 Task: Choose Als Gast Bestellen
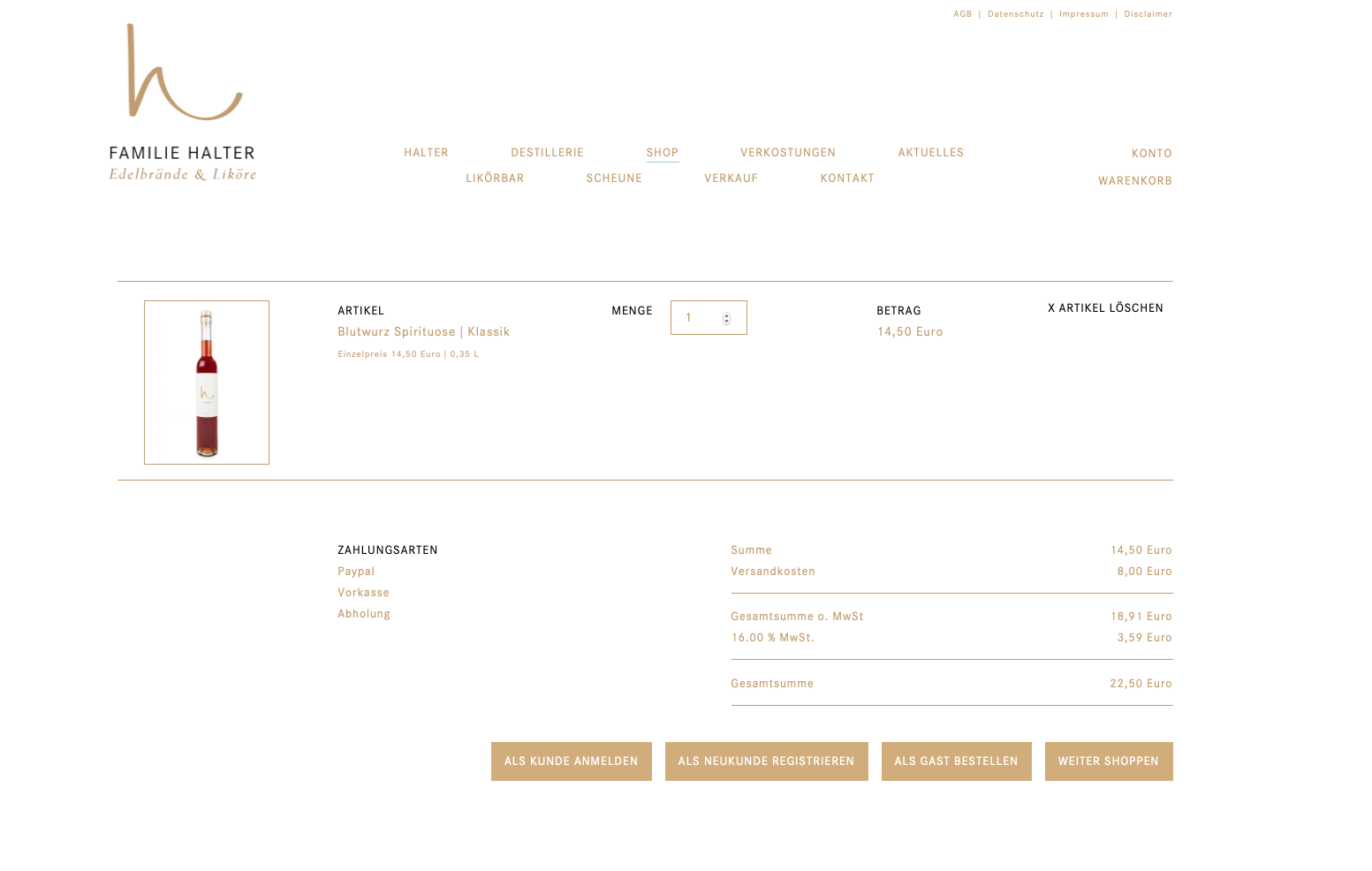coord(956,761)
